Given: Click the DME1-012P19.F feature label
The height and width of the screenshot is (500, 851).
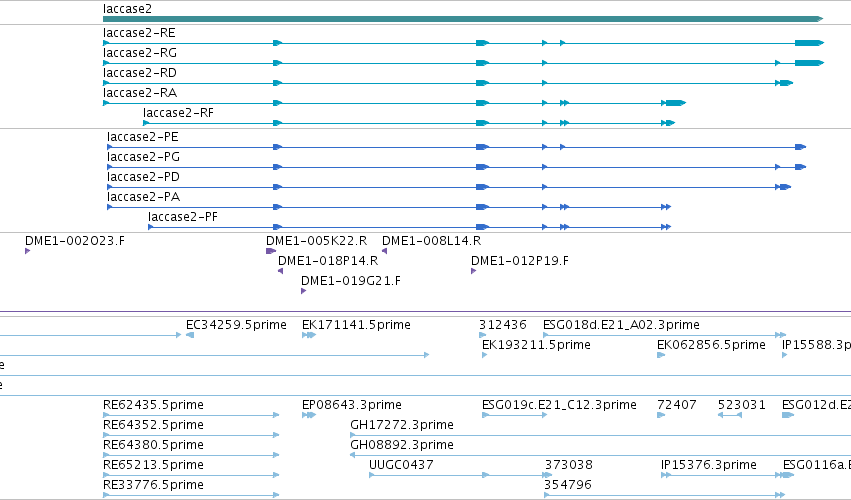Looking at the screenshot, I should coord(520,261).
